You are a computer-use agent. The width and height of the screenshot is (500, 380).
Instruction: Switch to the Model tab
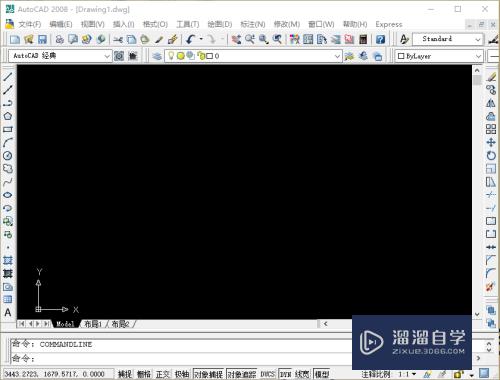pos(65,324)
